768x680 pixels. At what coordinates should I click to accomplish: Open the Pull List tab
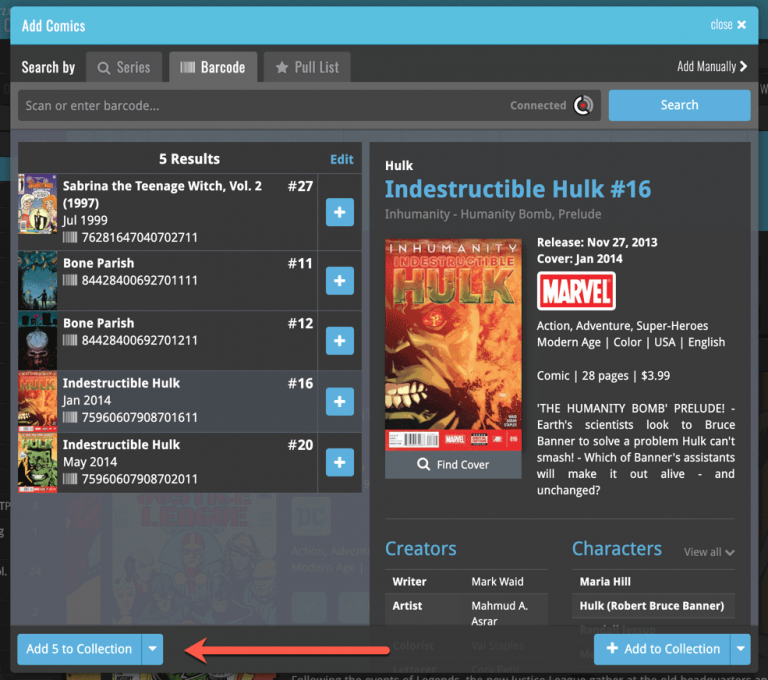307,67
